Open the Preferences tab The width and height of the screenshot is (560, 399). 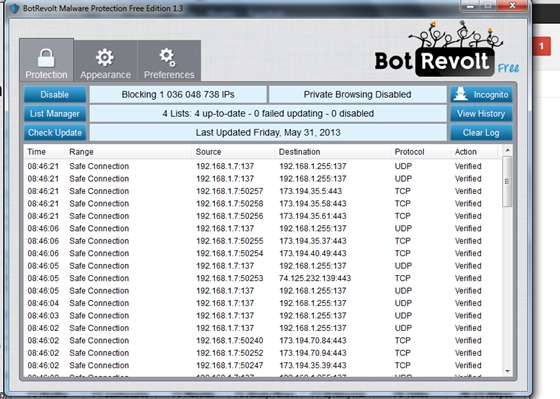[169, 61]
